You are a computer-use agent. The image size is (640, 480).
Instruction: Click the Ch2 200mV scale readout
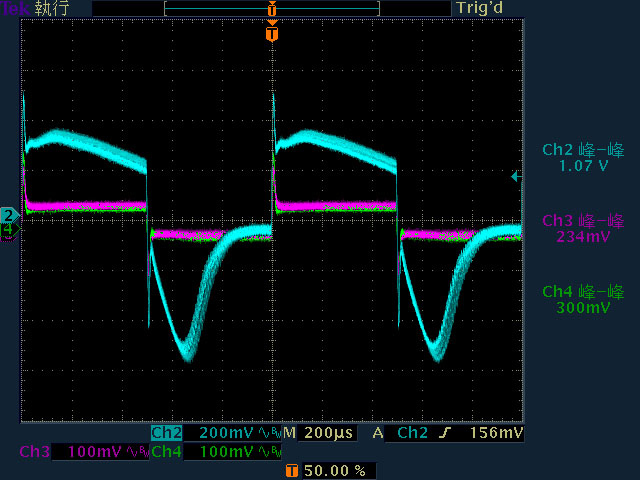pyautogui.click(x=226, y=433)
